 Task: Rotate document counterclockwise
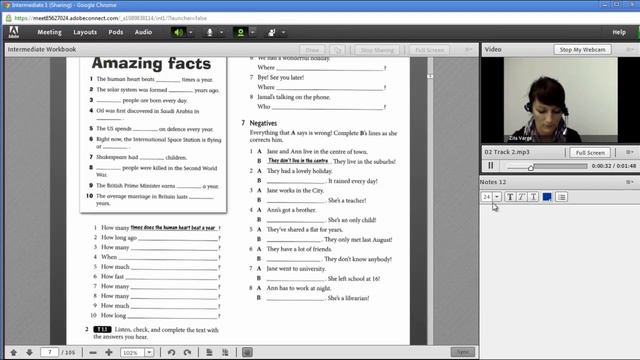pyautogui.click(x=171, y=352)
